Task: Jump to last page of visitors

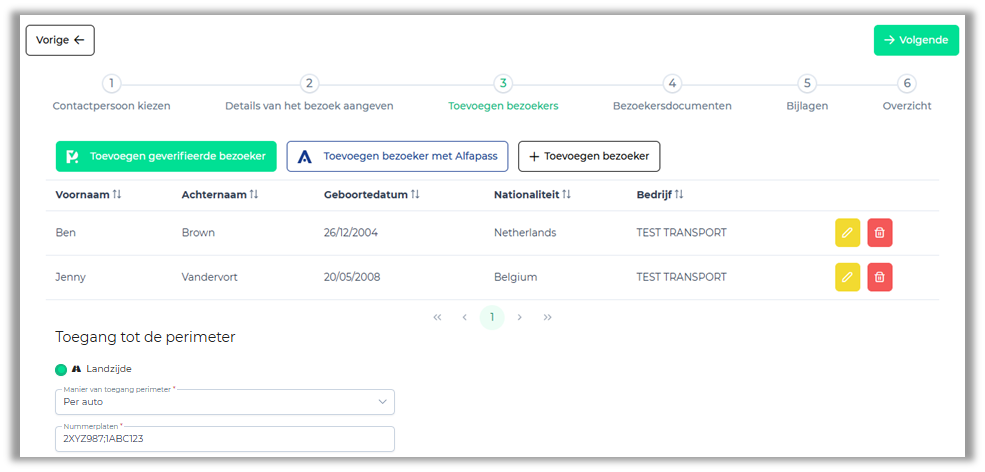Action: point(547,317)
